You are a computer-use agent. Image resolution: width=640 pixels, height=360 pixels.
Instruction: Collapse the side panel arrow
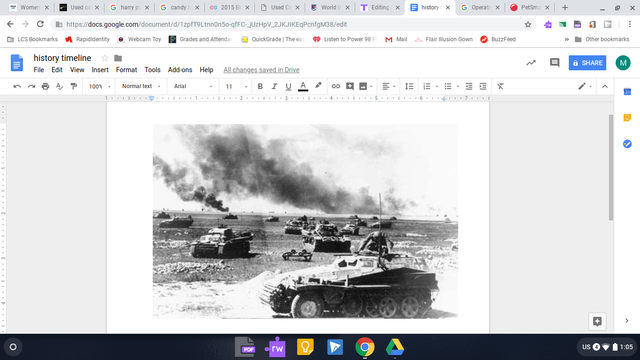tap(627, 321)
